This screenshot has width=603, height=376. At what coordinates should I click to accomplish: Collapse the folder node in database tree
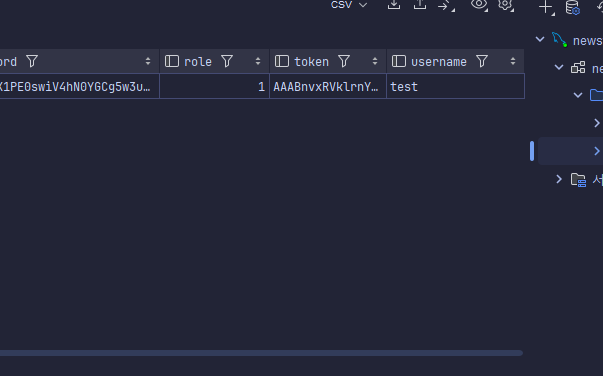(x=578, y=95)
